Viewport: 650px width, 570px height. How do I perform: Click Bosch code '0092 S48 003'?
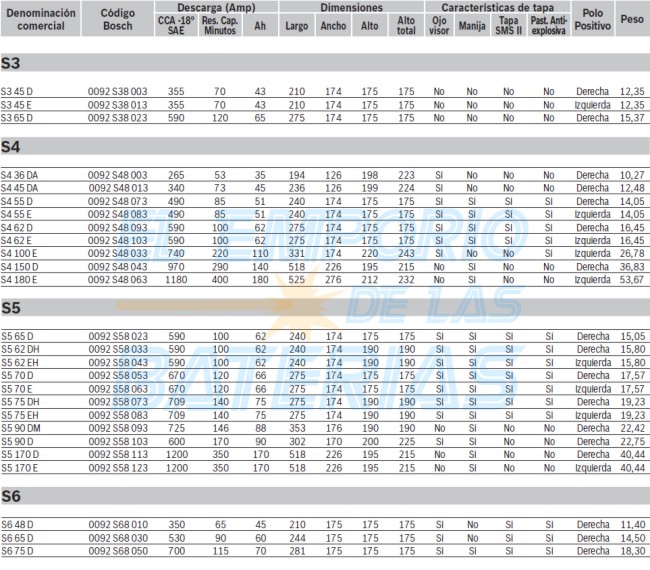pos(118,175)
